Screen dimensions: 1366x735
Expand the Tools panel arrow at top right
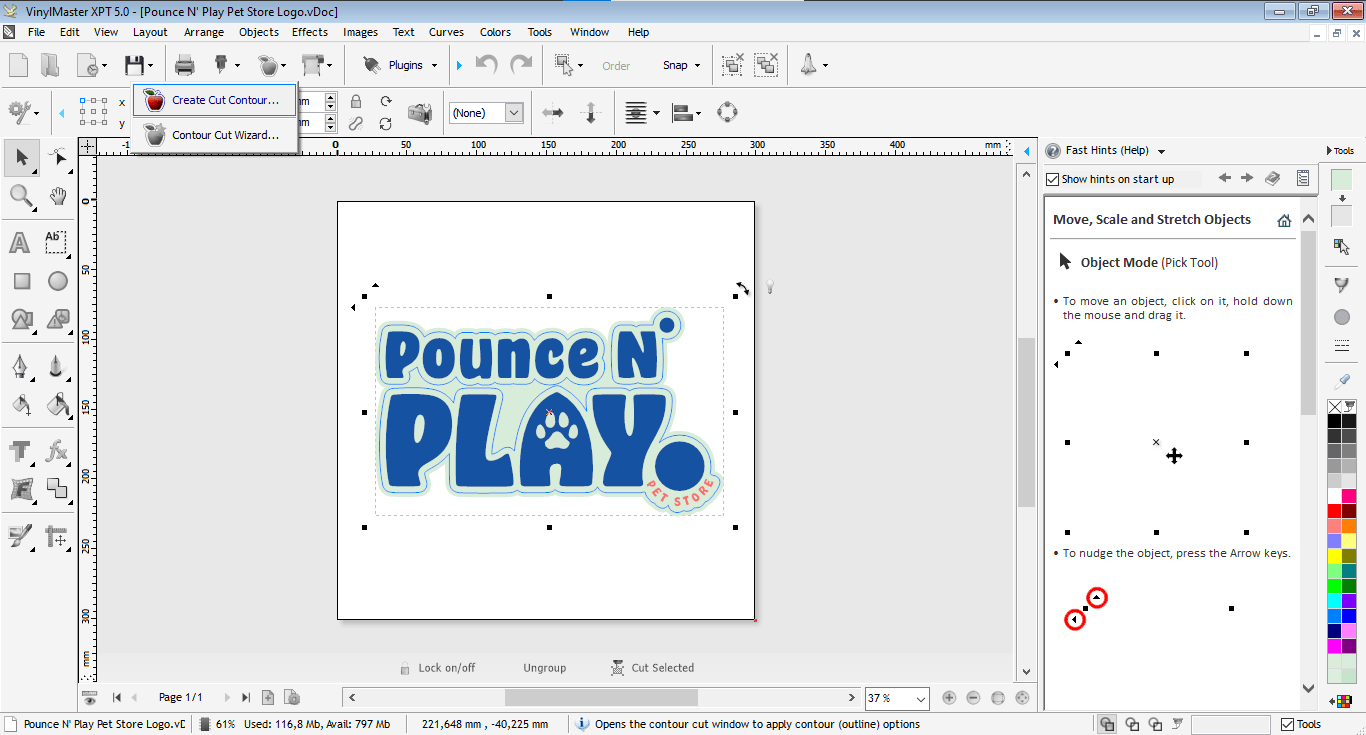1329,151
